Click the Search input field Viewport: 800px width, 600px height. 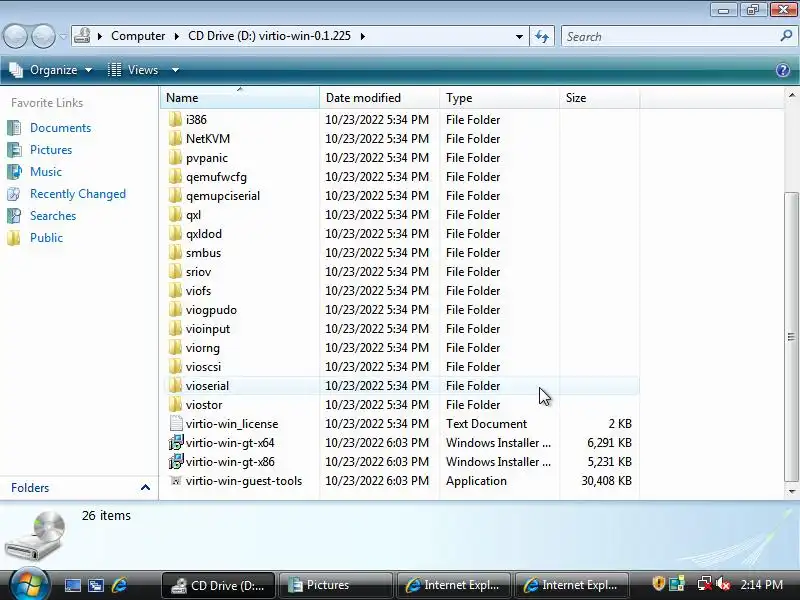671,37
